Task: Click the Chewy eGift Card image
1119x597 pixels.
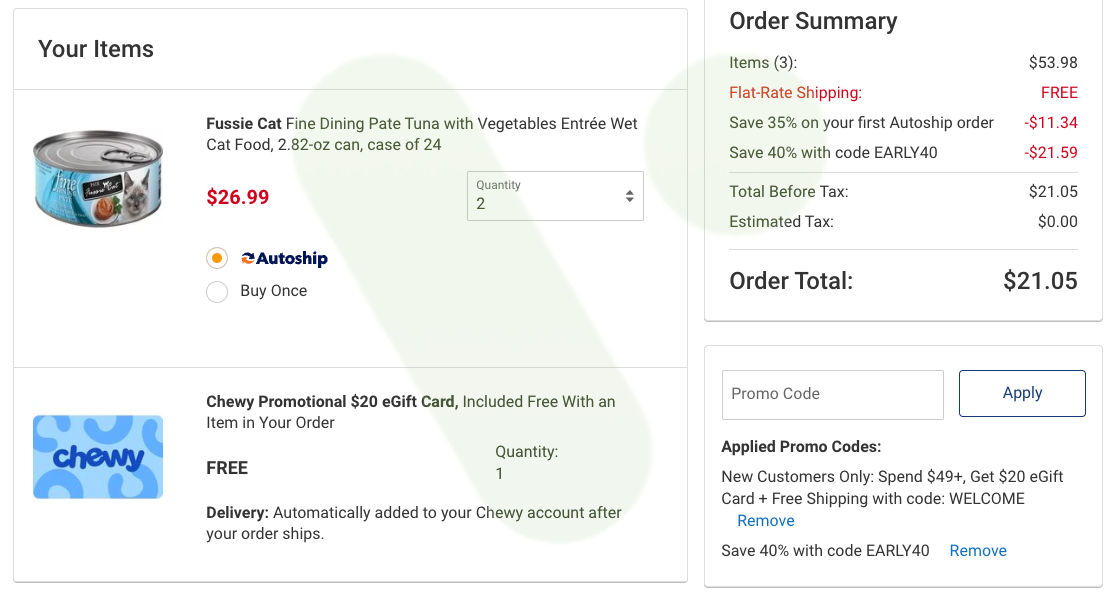Action: pyautogui.click(x=98, y=456)
